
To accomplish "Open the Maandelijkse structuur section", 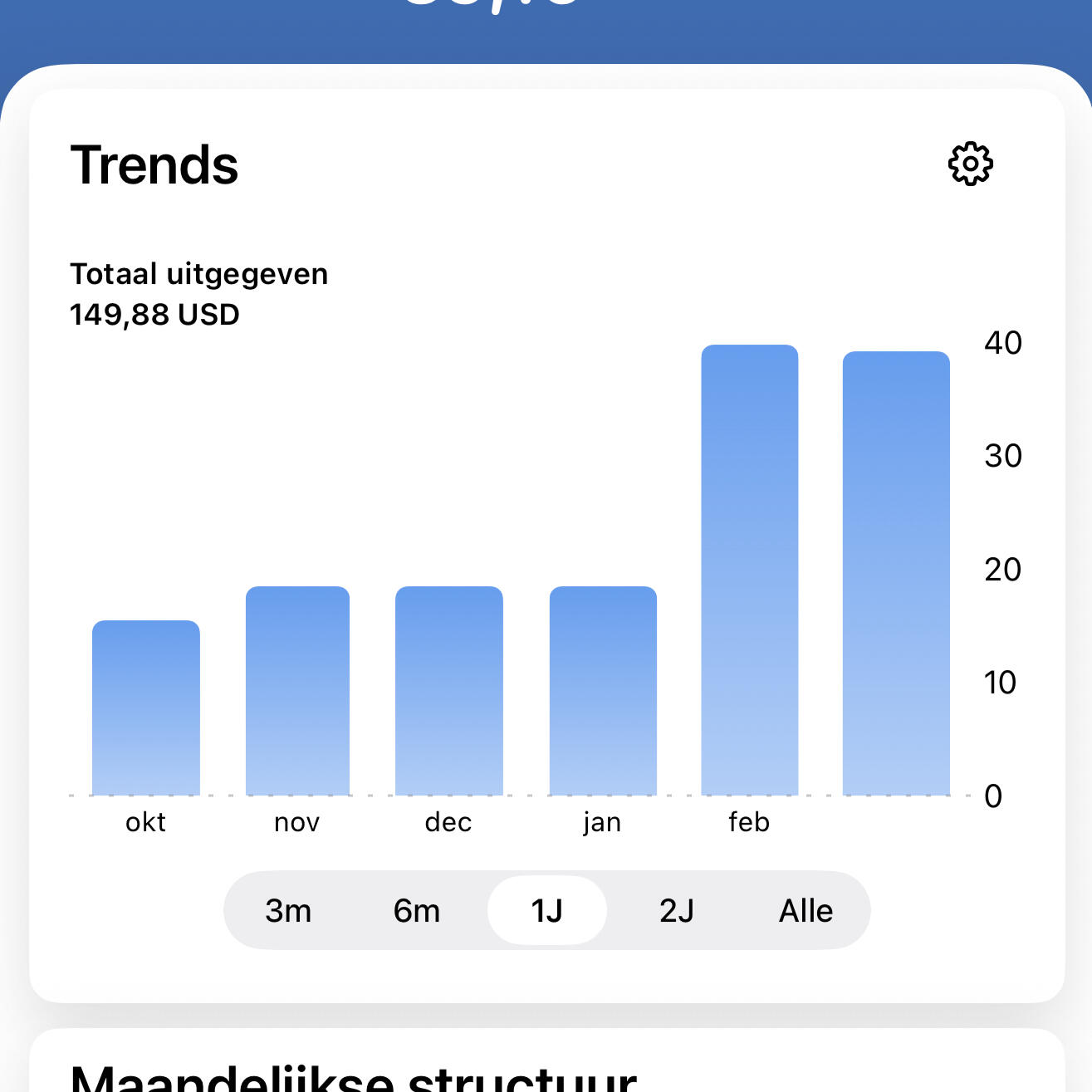I will click(354, 1075).
